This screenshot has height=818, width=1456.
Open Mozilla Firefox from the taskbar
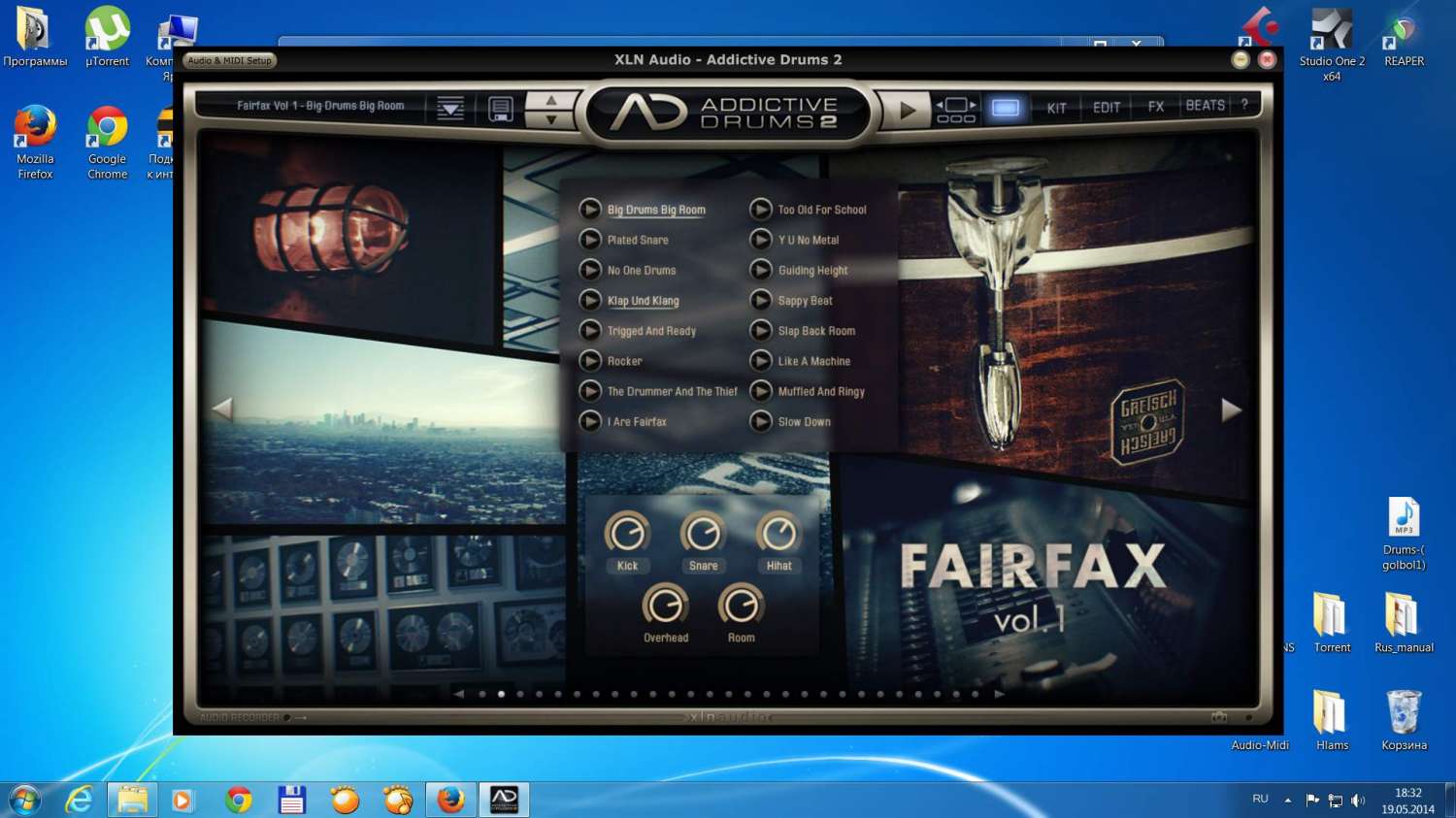coord(449,800)
